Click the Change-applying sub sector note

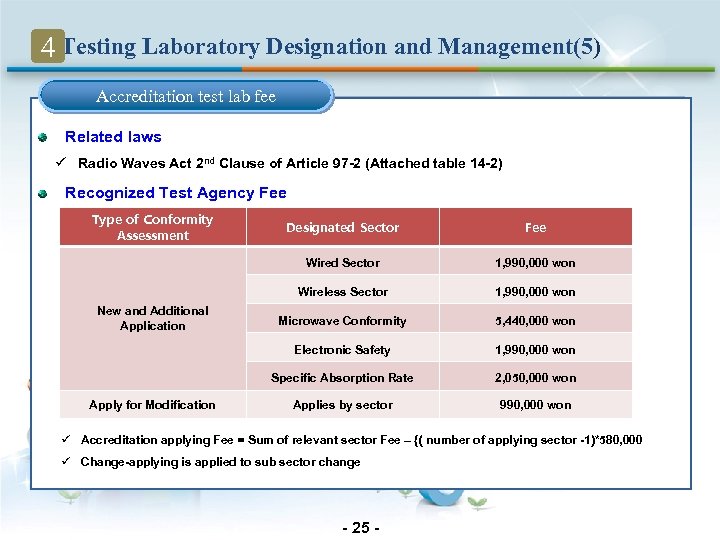point(220,461)
